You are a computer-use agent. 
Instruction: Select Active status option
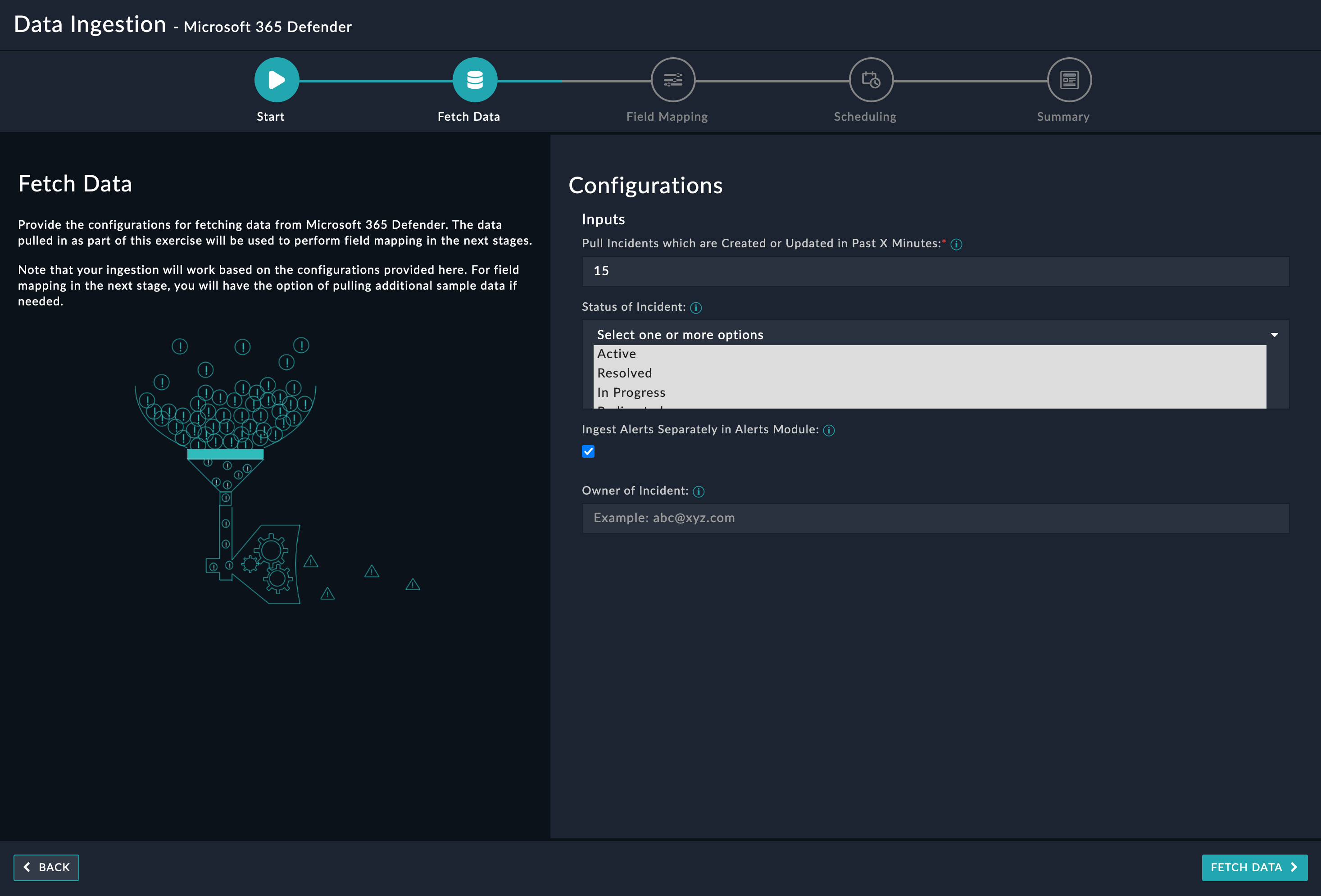pos(617,354)
